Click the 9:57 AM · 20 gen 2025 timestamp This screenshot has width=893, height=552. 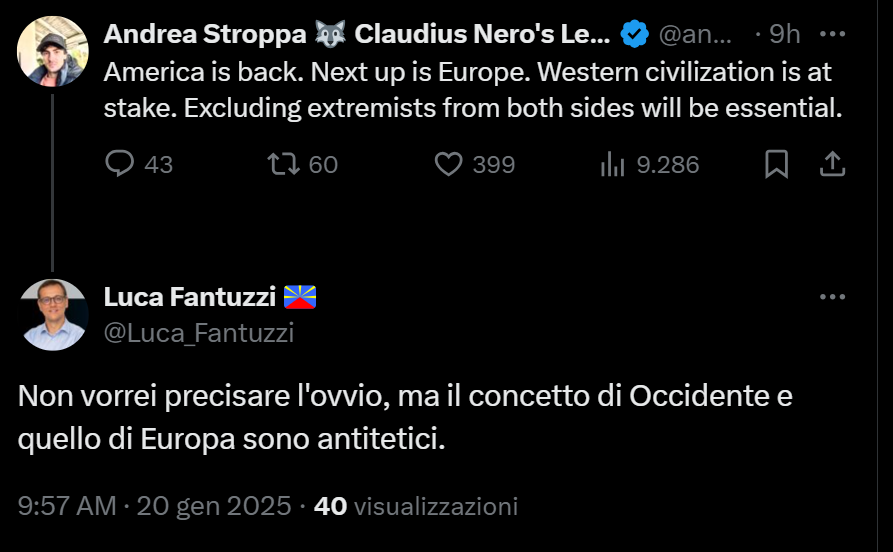click(154, 506)
